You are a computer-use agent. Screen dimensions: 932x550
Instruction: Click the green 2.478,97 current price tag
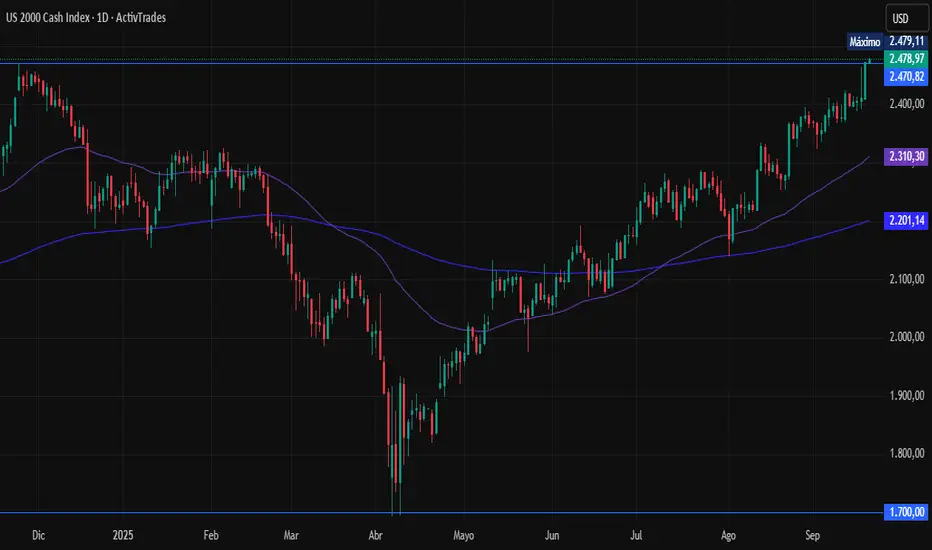[906, 58]
